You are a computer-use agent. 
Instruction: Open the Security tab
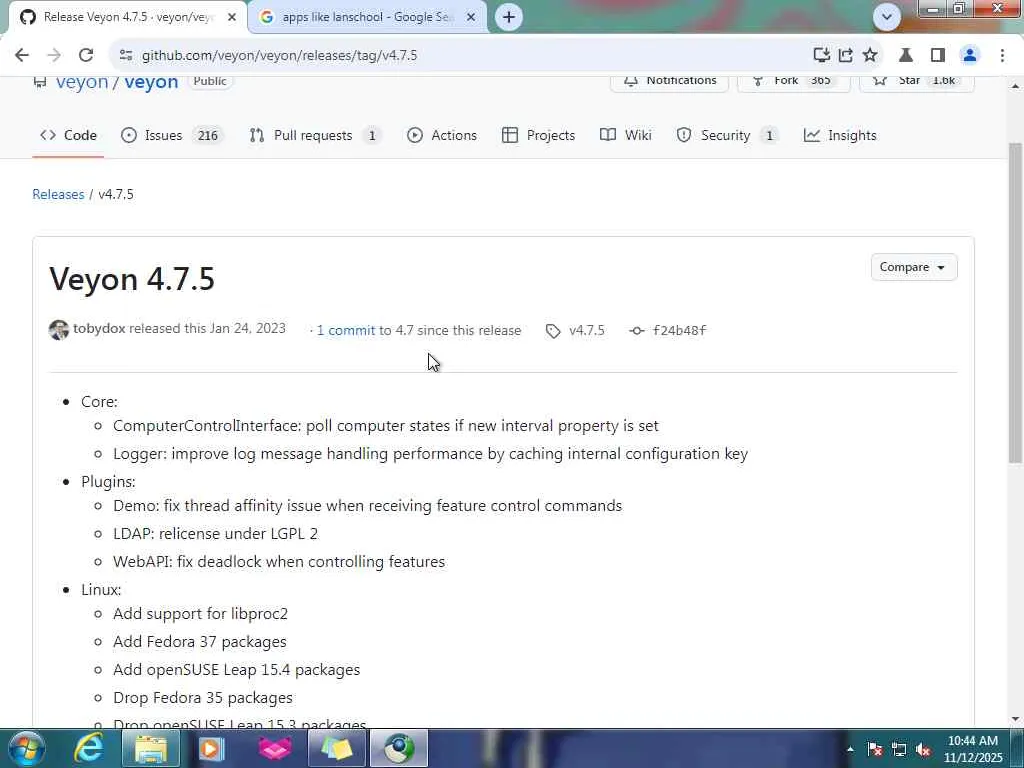(726, 135)
